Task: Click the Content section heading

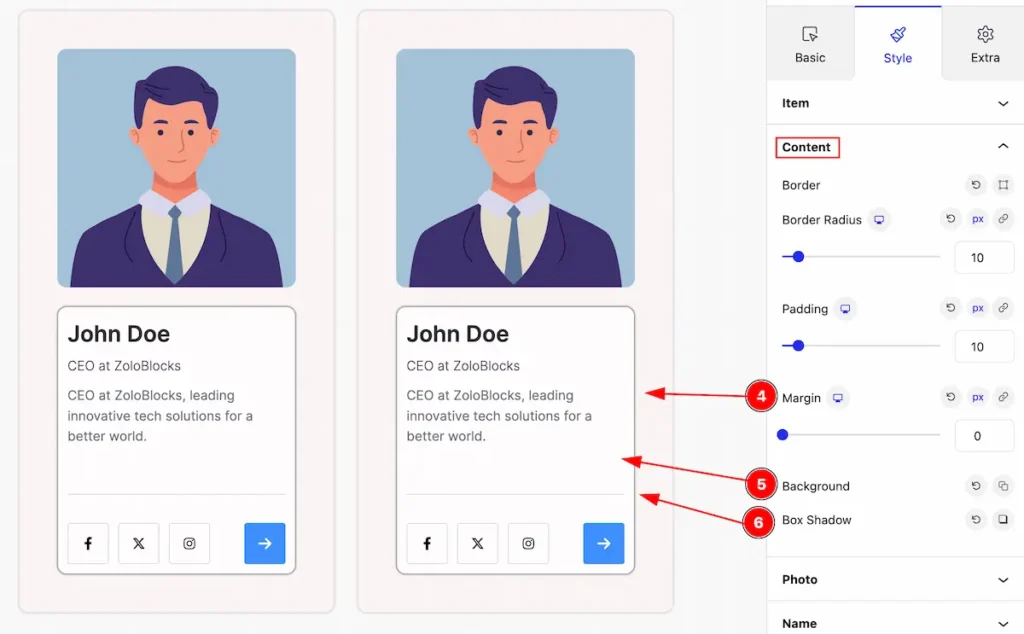Action: tap(807, 147)
